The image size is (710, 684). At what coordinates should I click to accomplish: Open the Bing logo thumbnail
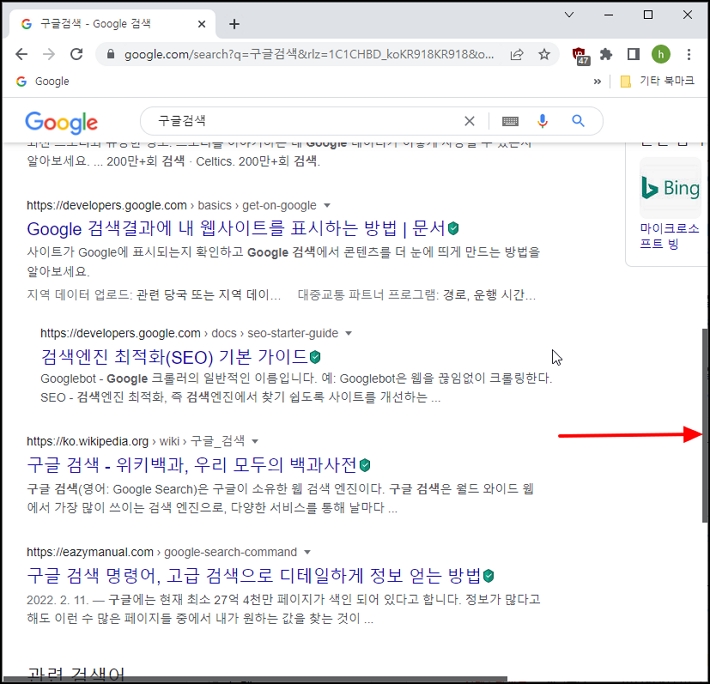[671, 188]
